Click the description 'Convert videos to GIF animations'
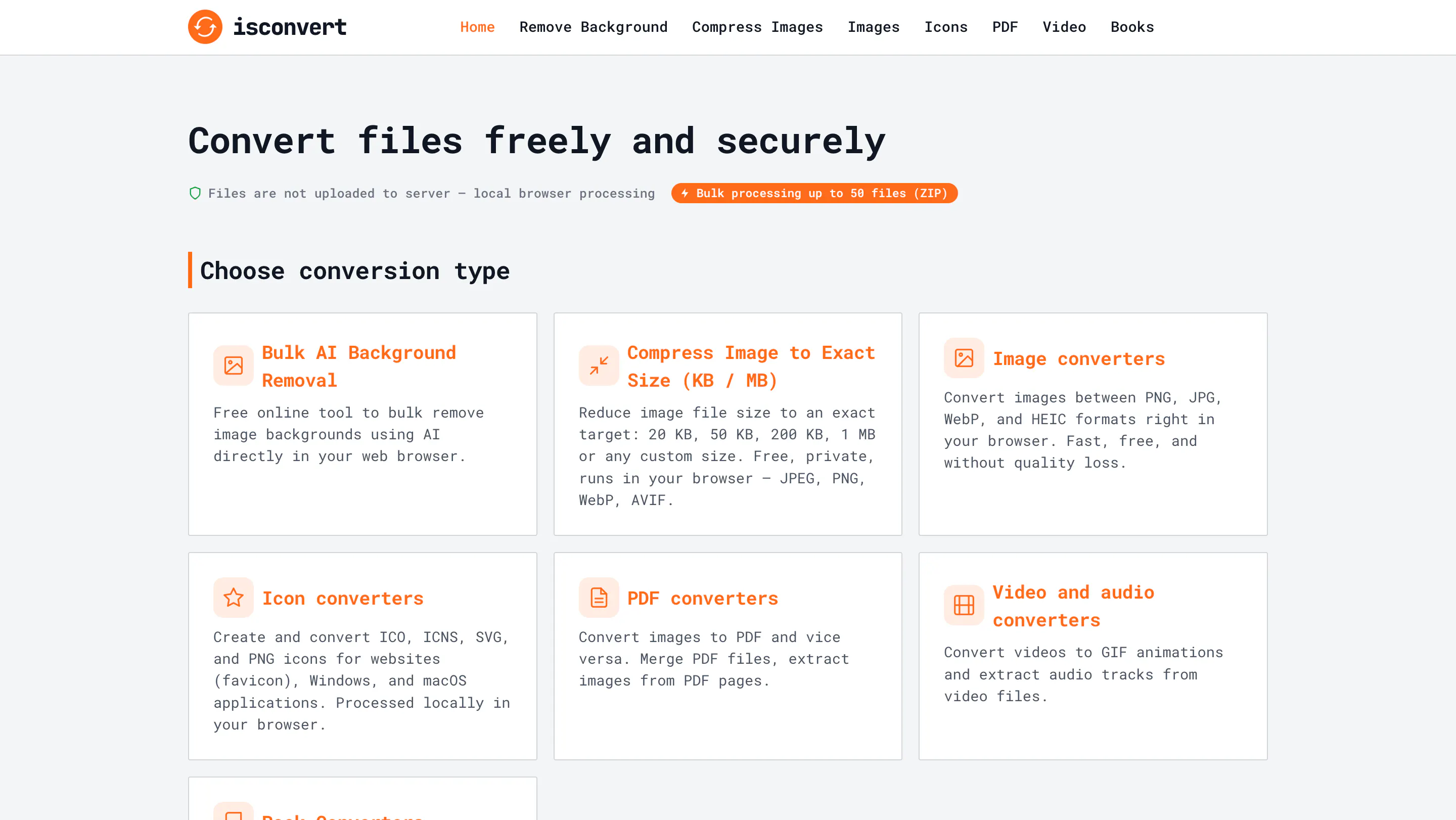Screen dimensions: 1456x820 [x=1083, y=674]
